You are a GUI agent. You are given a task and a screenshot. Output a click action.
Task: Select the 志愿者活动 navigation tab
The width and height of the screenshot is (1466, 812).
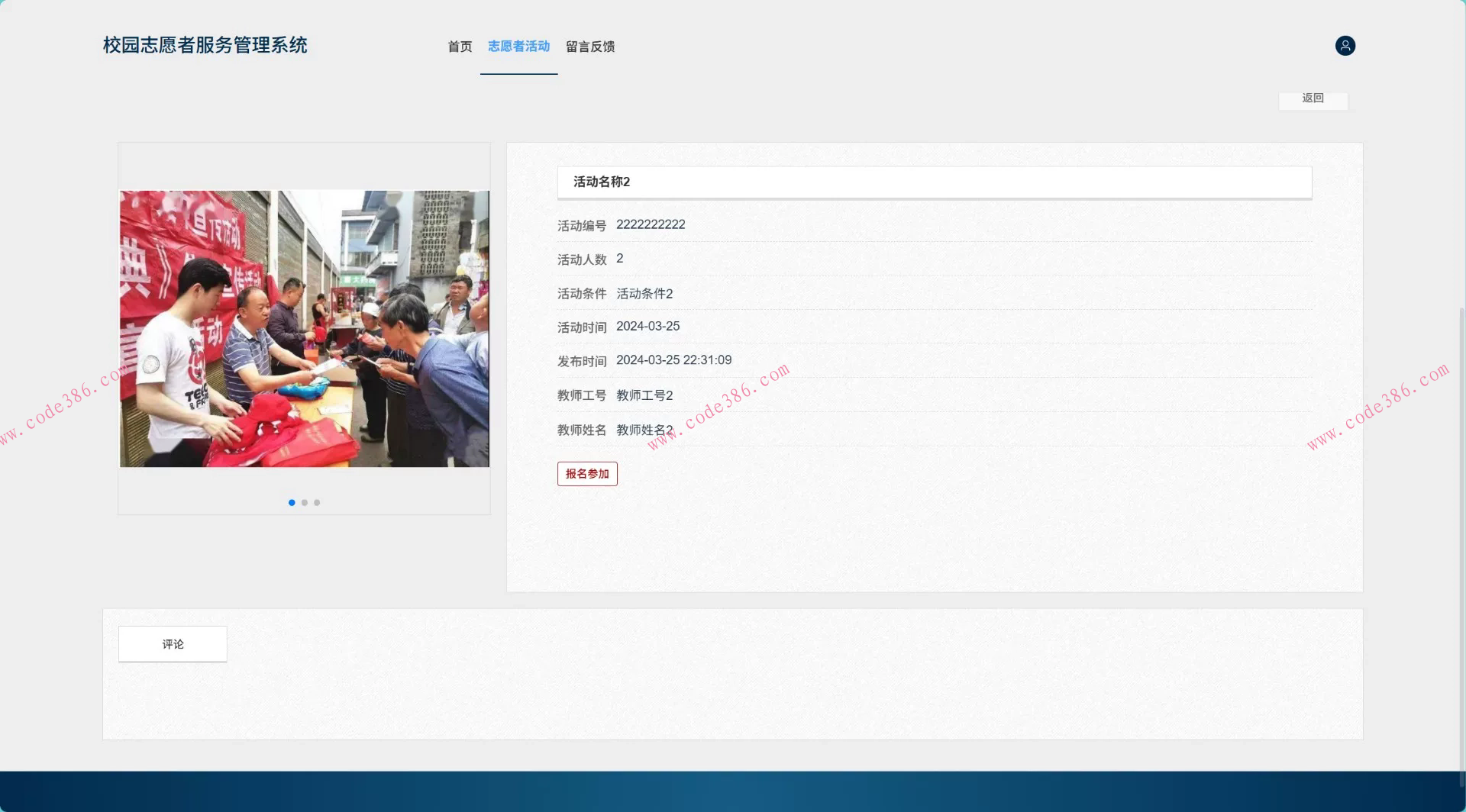518,47
